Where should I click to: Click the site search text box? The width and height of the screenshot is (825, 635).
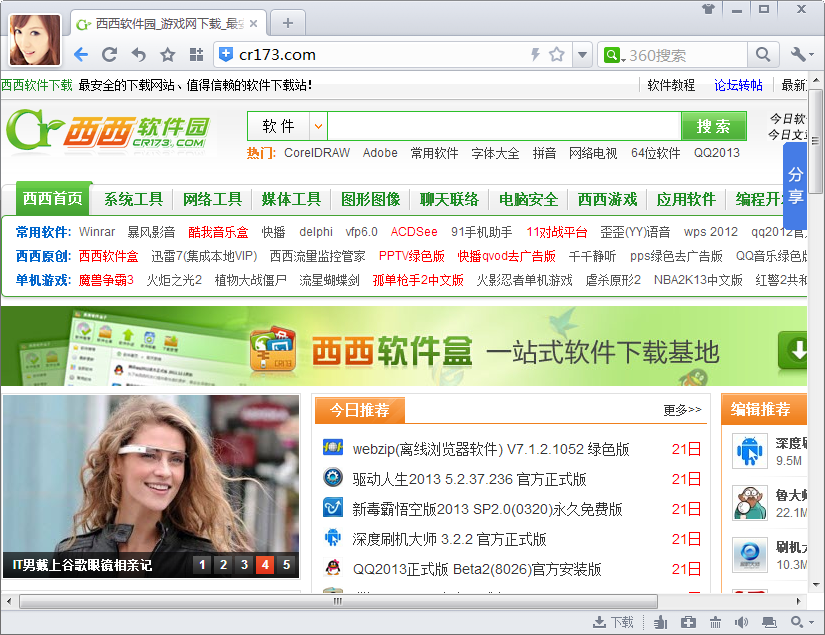tap(504, 126)
